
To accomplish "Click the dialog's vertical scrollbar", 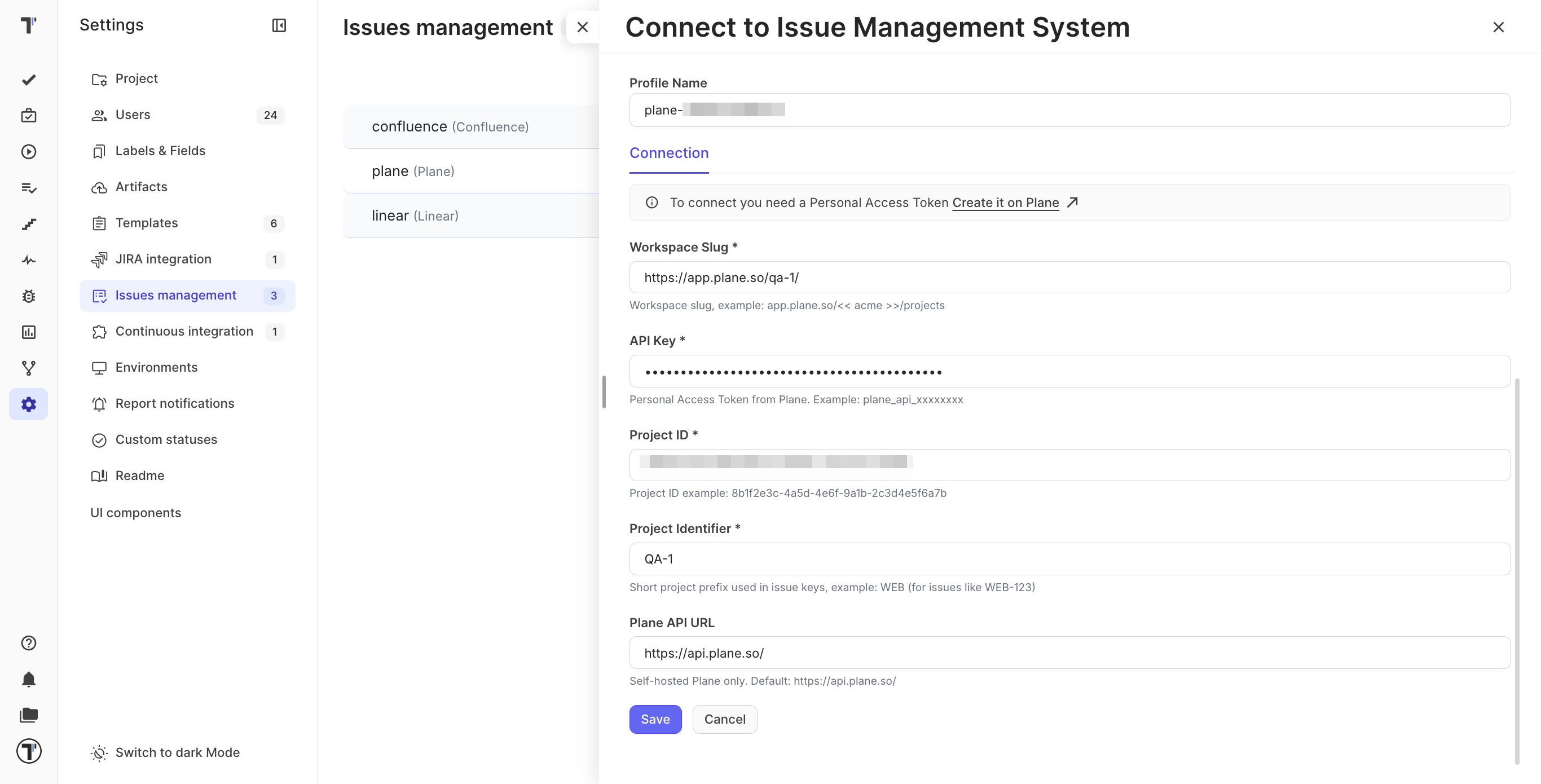I will pyautogui.click(x=1517, y=571).
